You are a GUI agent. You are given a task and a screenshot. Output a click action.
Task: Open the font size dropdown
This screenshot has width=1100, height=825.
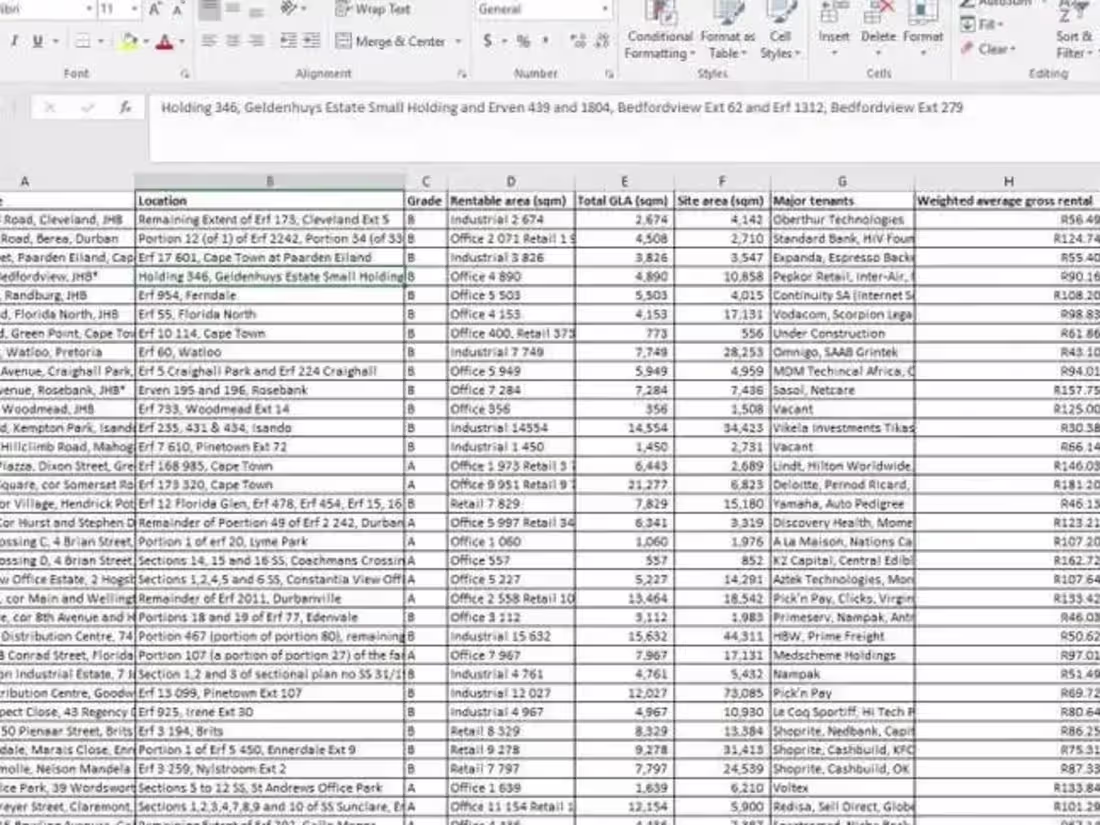click(133, 8)
